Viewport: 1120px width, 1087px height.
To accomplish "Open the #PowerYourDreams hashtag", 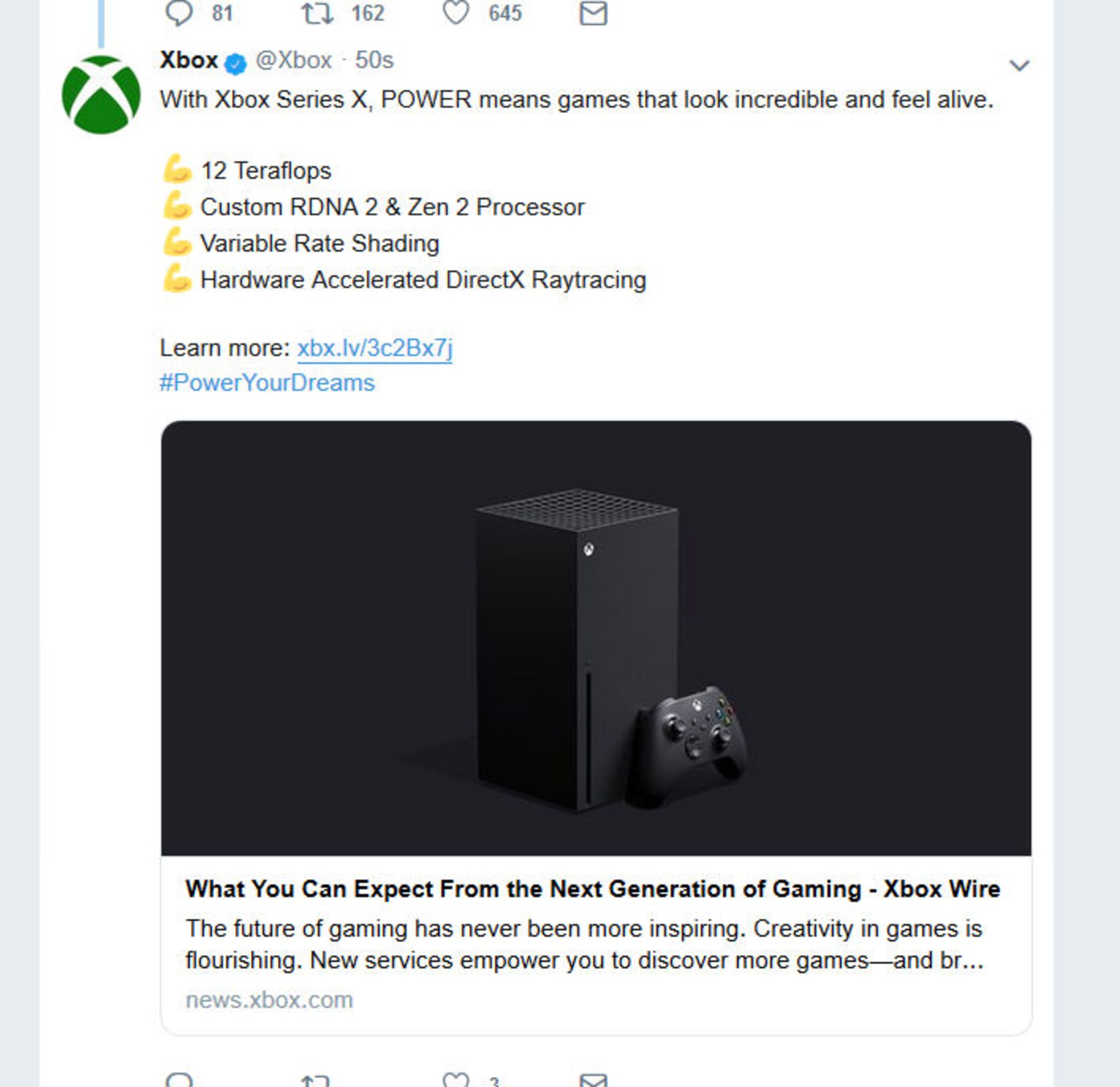I will (x=267, y=383).
